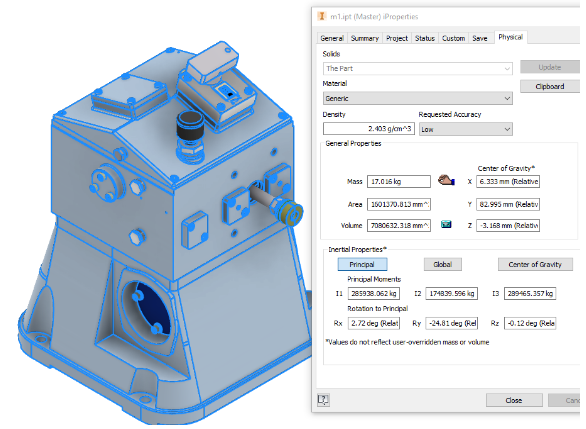Image resolution: width=586 pixels, height=429 pixels.
Task: Click the I1 principal moment field
Action: pos(374,293)
